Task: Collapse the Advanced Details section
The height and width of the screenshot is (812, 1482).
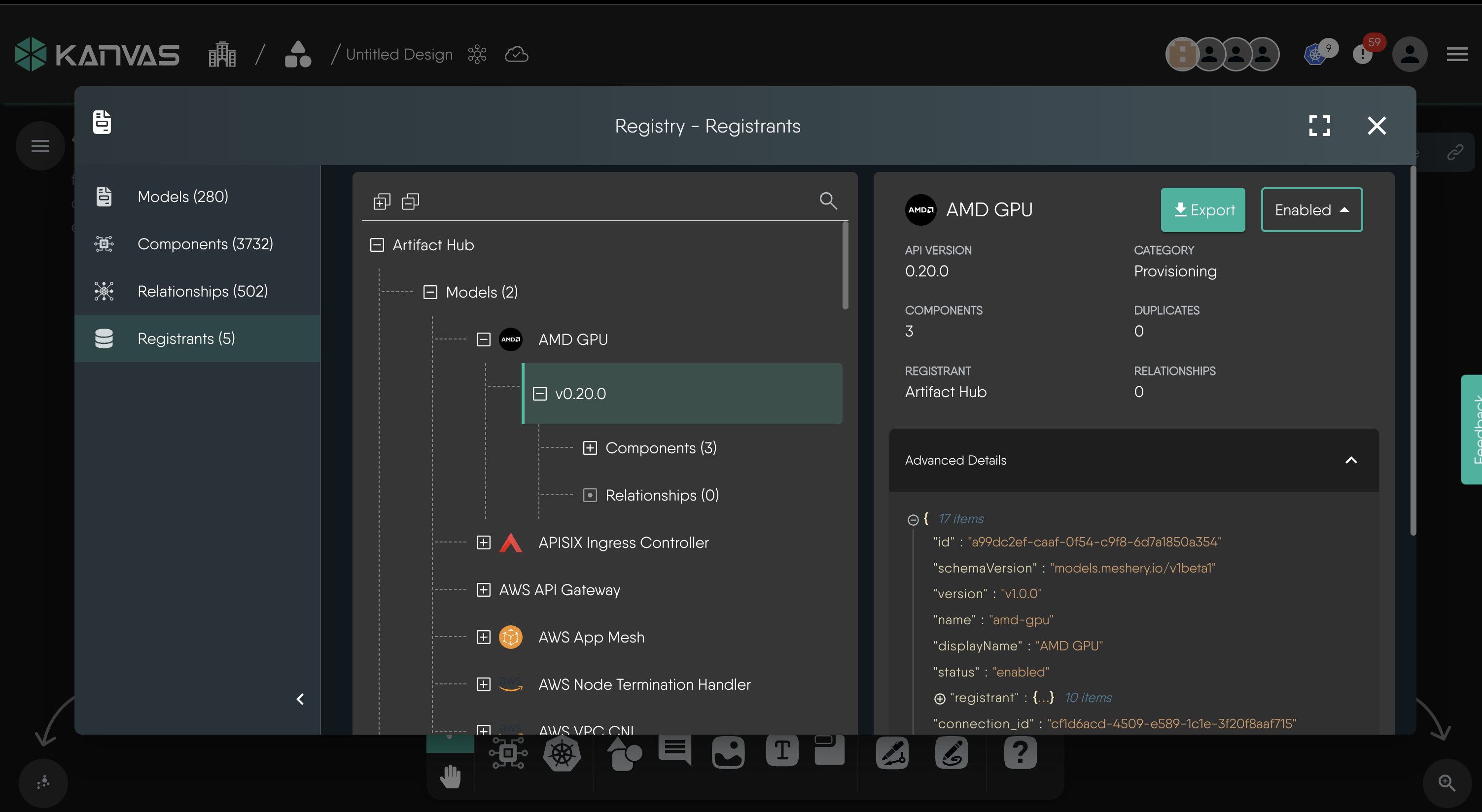Action: tap(1351, 460)
